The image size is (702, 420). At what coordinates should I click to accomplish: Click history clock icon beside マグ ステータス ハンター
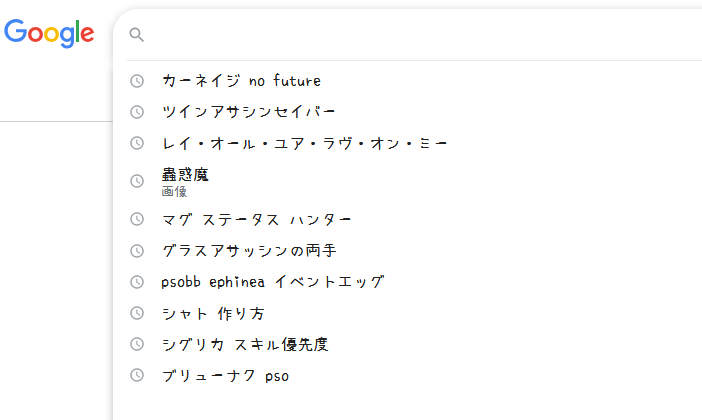tap(138, 219)
